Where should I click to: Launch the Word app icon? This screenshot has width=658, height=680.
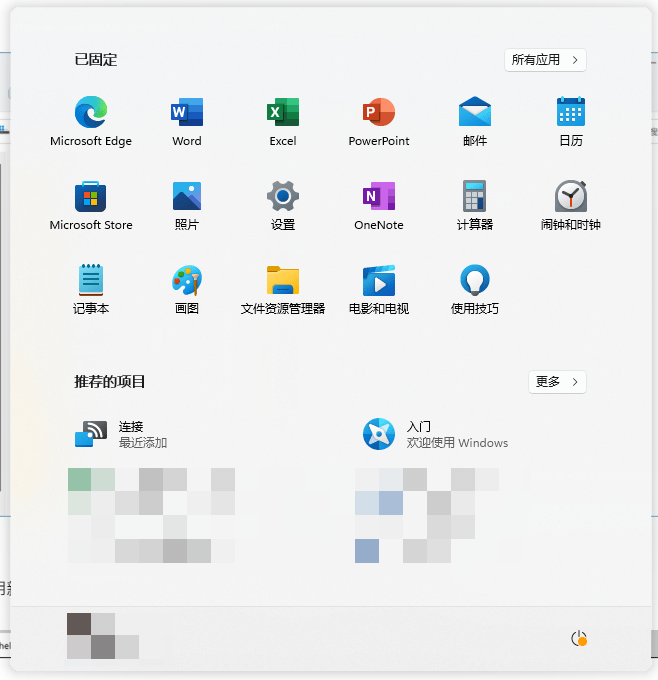pyautogui.click(x=187, y=112)
